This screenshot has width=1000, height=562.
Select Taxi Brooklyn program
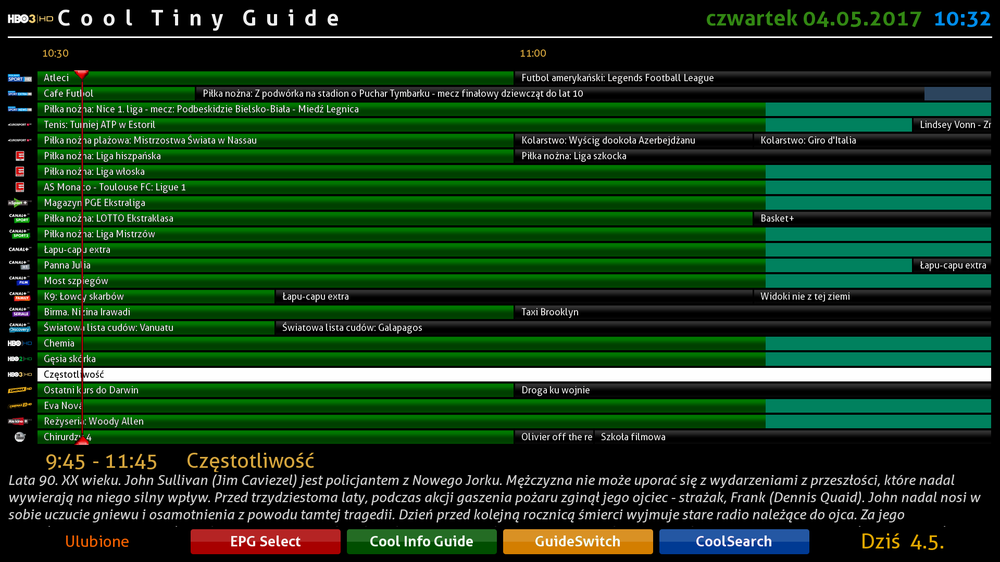click(x=753, y=313)
